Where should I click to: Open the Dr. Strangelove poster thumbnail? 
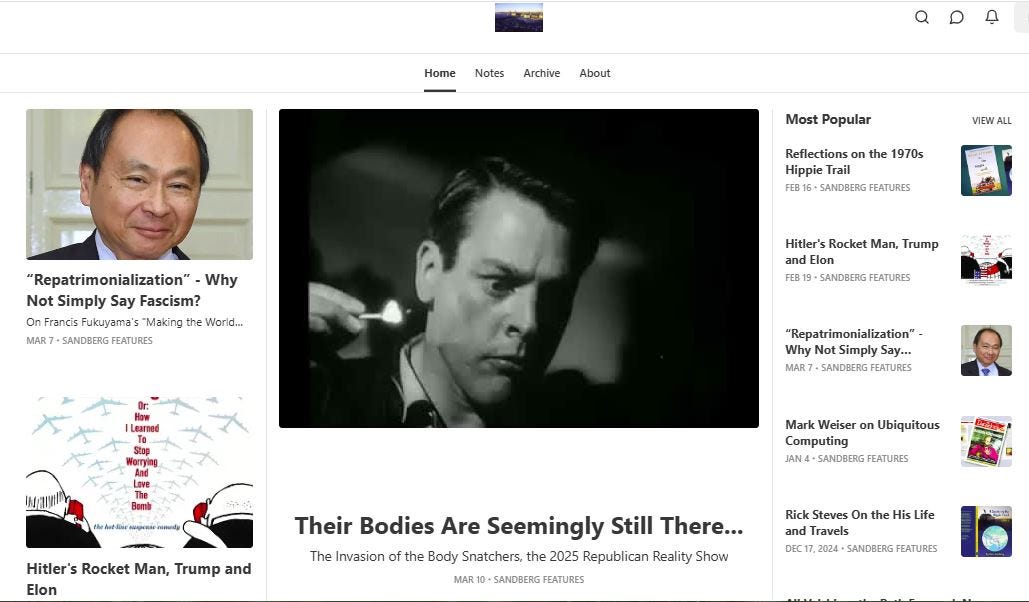[139, 472]
